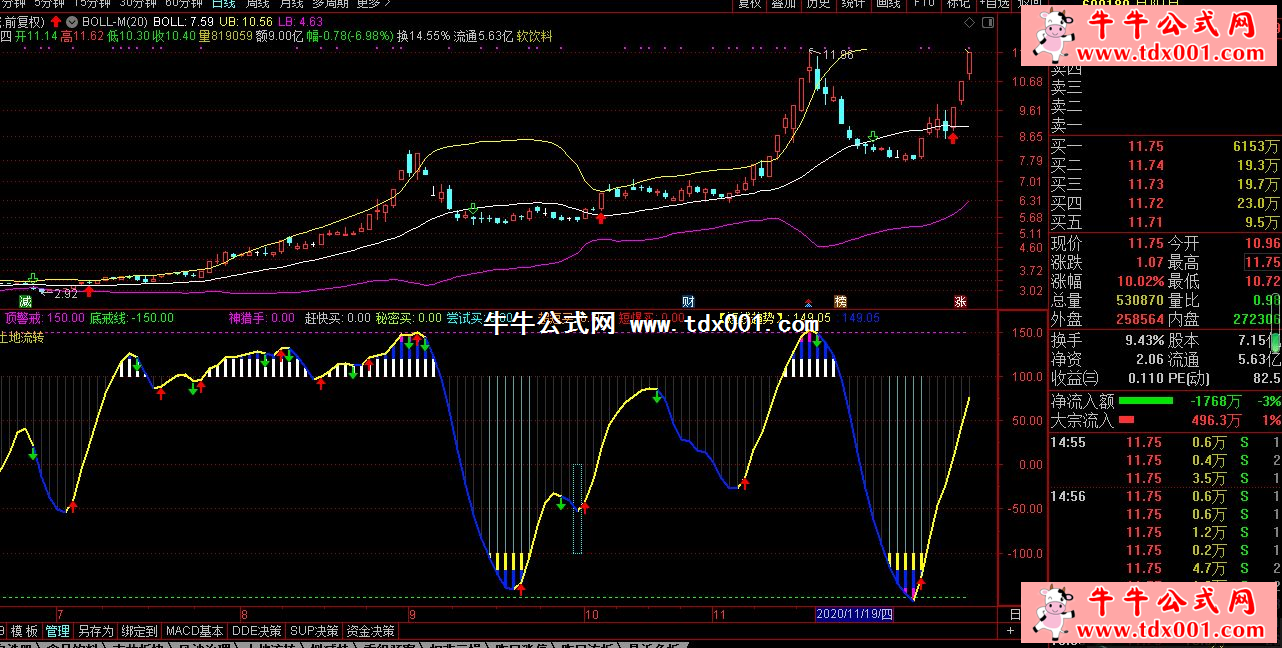Click the 大宗流入 red bar
Screen dimensions: 1282x648
1127,421
